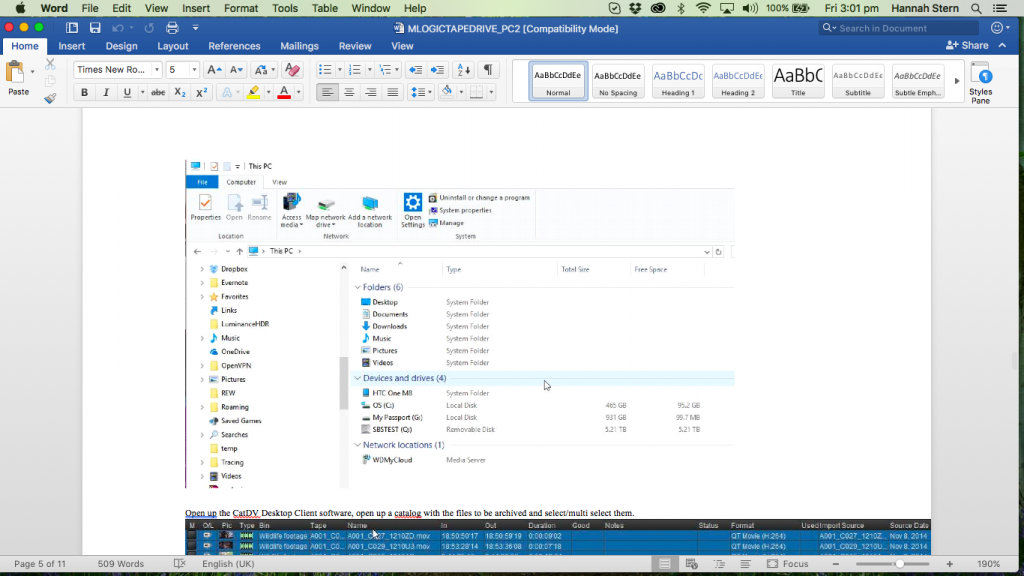Click the Undo arrow in the title bar
The image size is (1024, 576).
click(118, 28)
